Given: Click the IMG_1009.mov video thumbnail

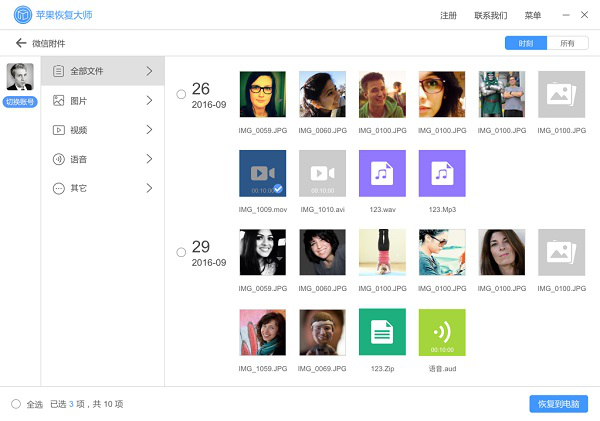Looking at the screenshot, I should coord(262,174).
